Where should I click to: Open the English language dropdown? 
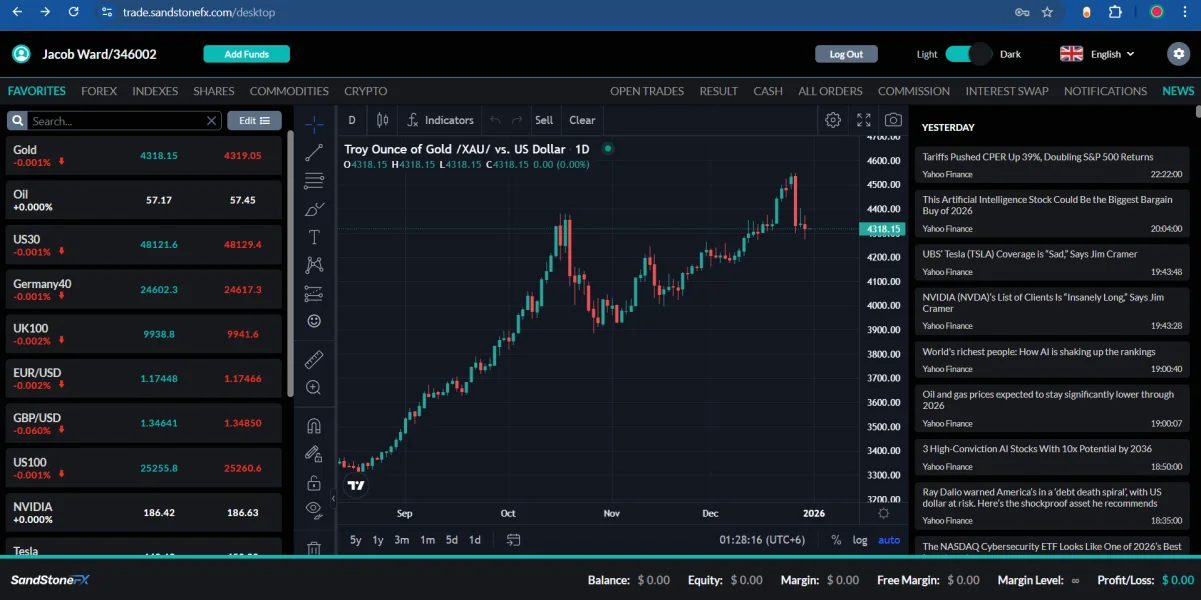pyautogui.click(x=1097, y=54)
